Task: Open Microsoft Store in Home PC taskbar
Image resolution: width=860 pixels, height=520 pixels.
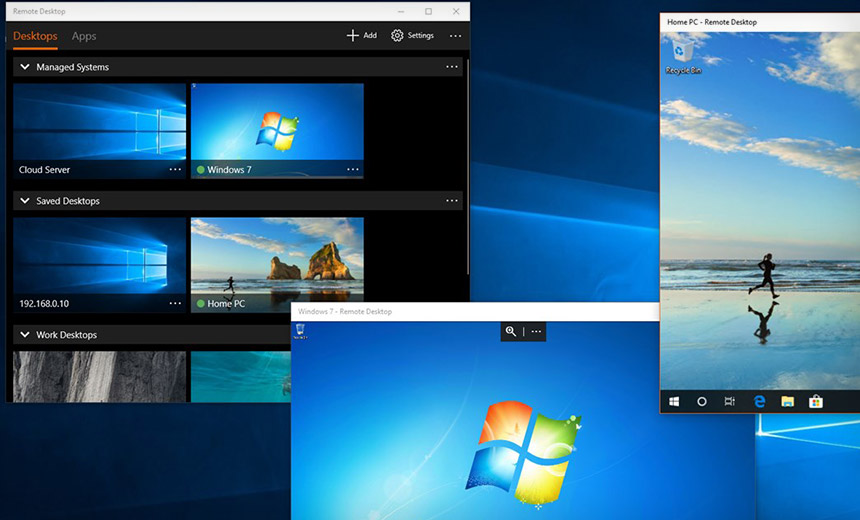Action: [x=816, y=402]
